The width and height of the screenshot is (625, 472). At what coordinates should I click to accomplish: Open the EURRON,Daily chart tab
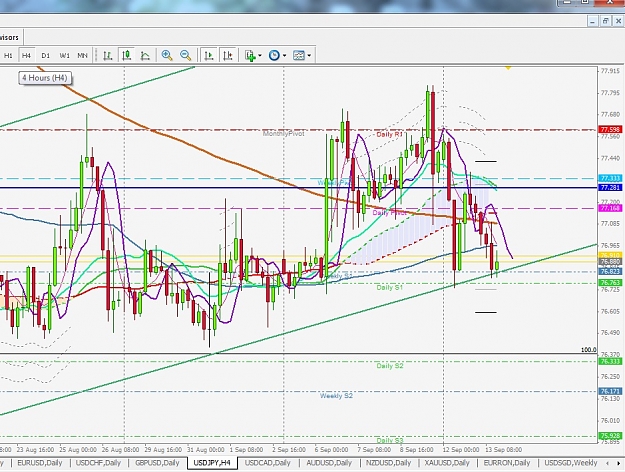(507, 463)
